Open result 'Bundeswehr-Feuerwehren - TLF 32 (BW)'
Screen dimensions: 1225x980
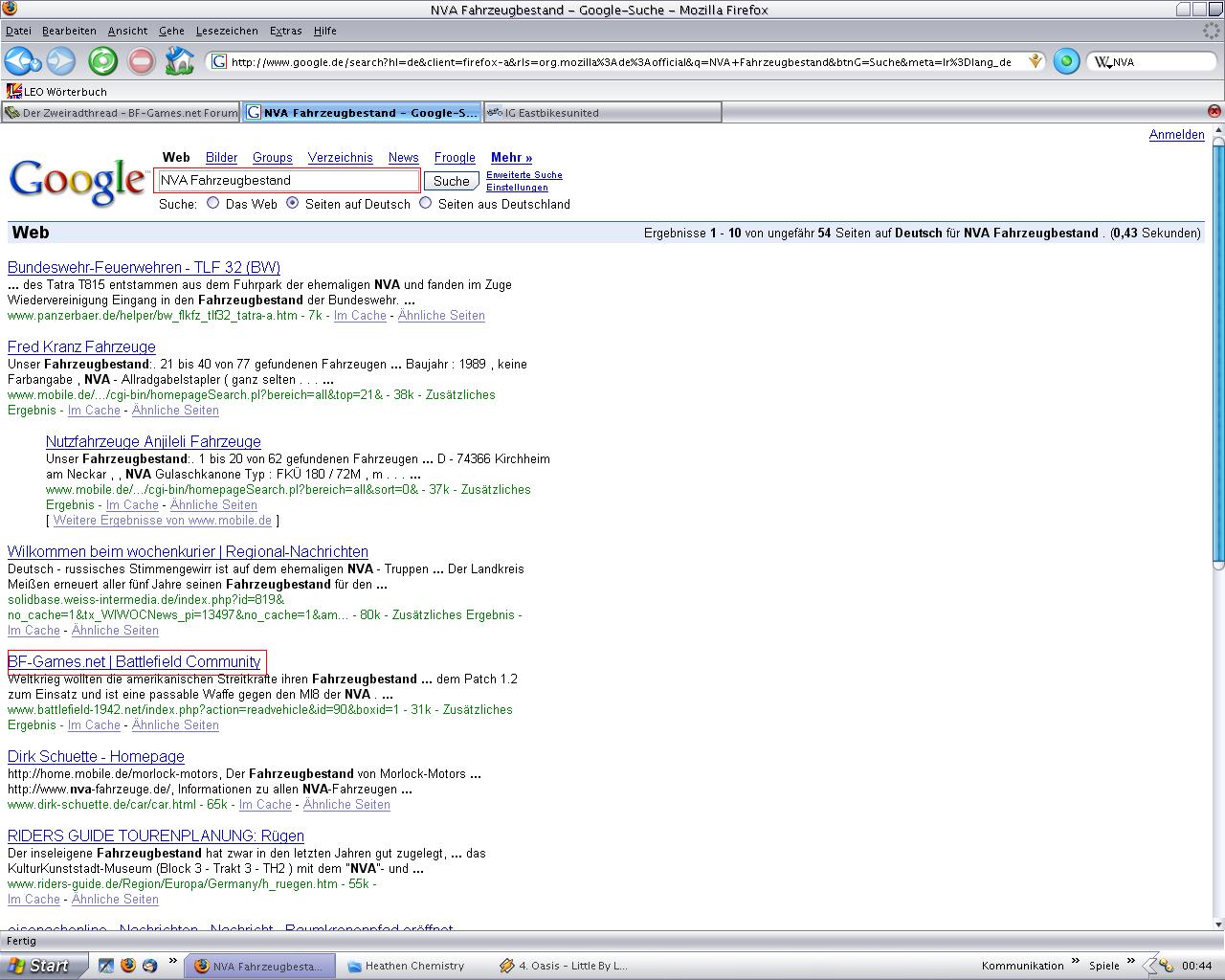(x=144, y=268)
